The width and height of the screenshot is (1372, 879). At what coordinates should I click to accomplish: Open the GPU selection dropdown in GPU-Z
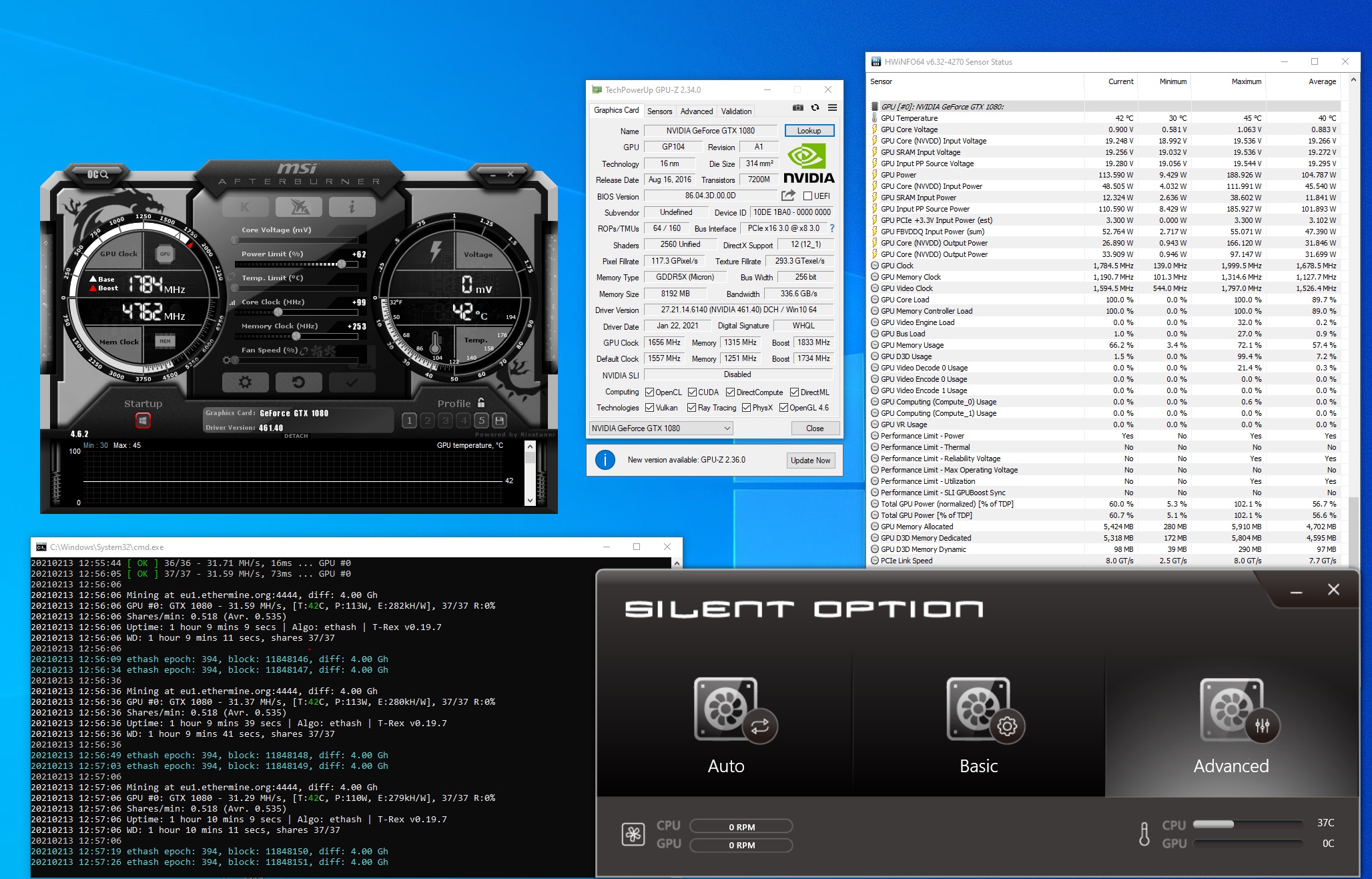click(x=661, y=428)
